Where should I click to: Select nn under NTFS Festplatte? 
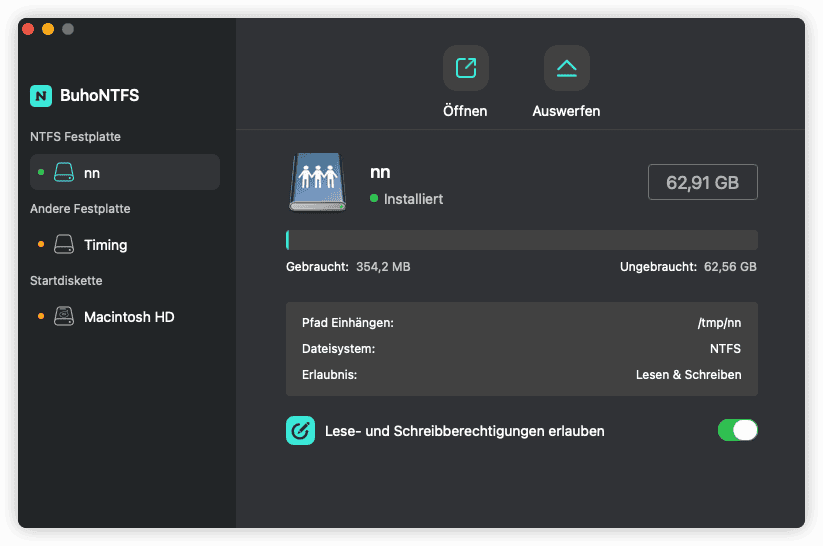tap(125, 172)
